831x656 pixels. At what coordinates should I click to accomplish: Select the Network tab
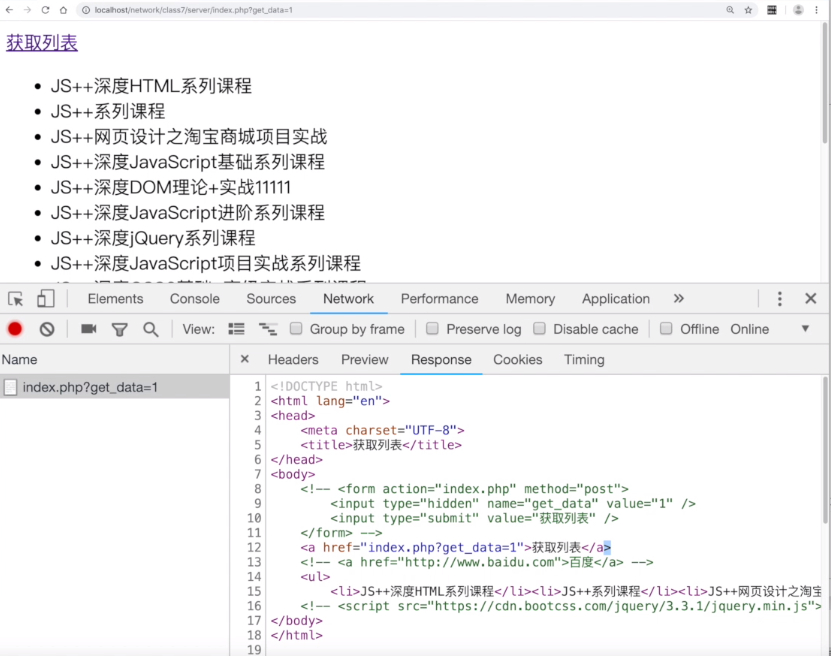[348, 299]
